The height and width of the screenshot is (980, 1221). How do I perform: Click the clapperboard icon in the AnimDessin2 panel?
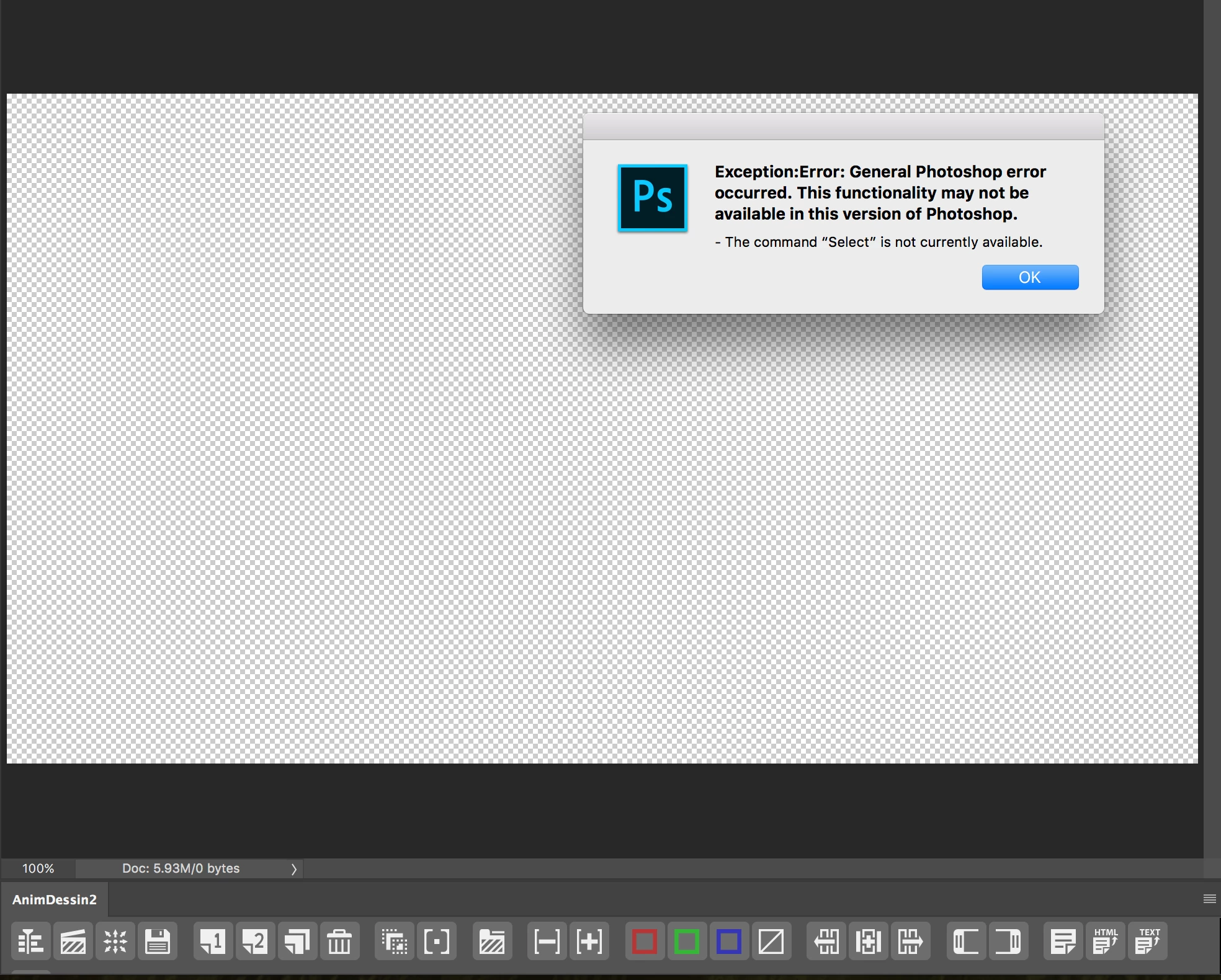coord(73,942)
